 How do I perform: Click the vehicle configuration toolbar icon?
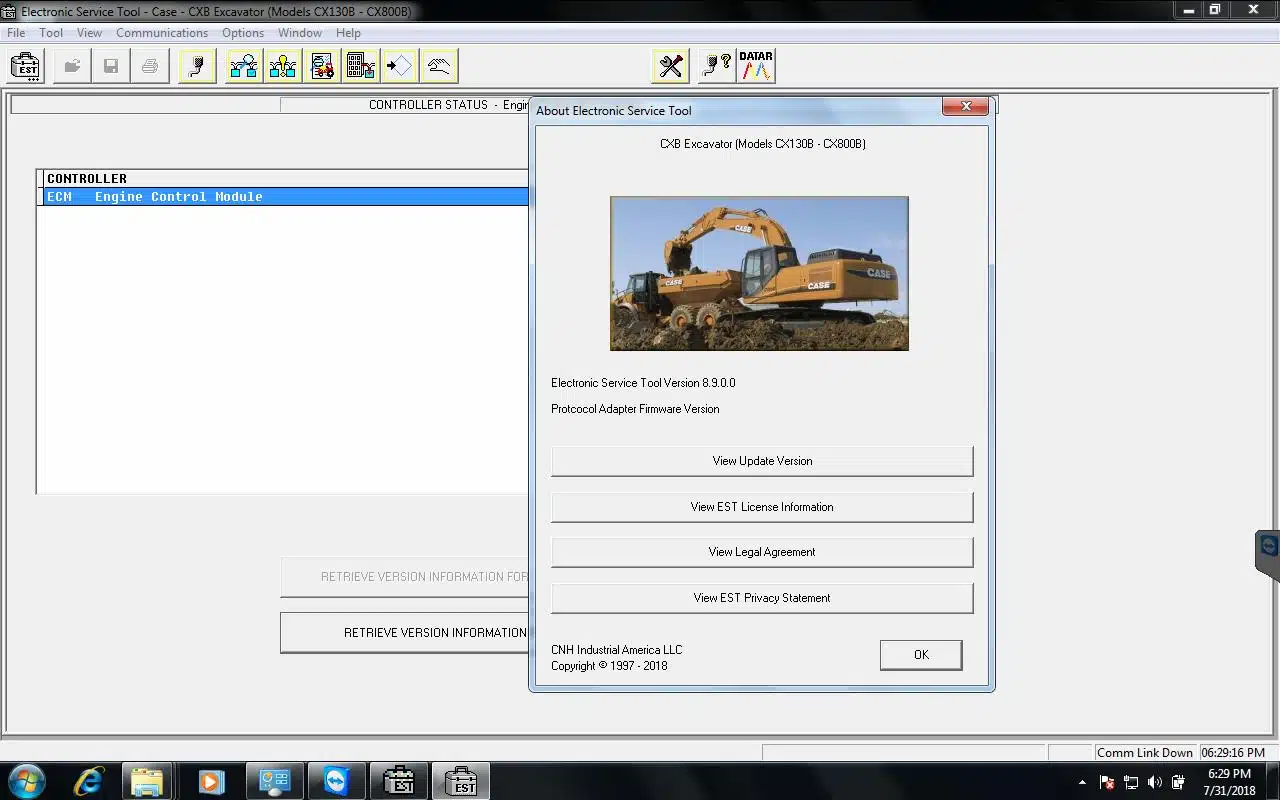322,67
